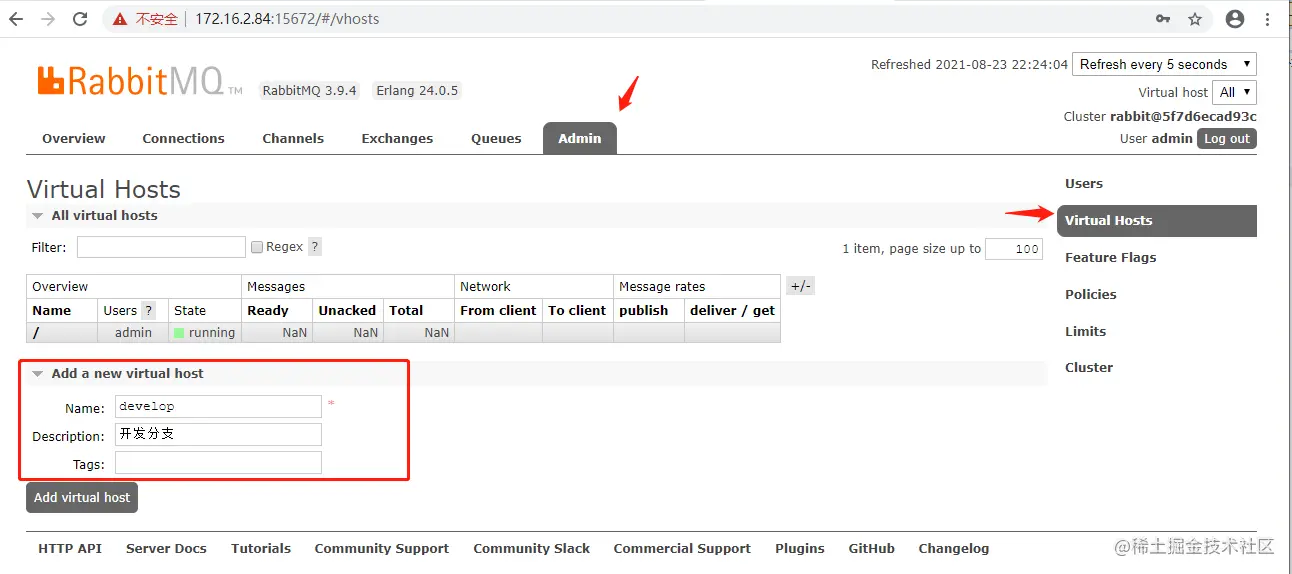Open Cluster in the sidebar
This screenshot has width=1292, height=574.
1089,368
